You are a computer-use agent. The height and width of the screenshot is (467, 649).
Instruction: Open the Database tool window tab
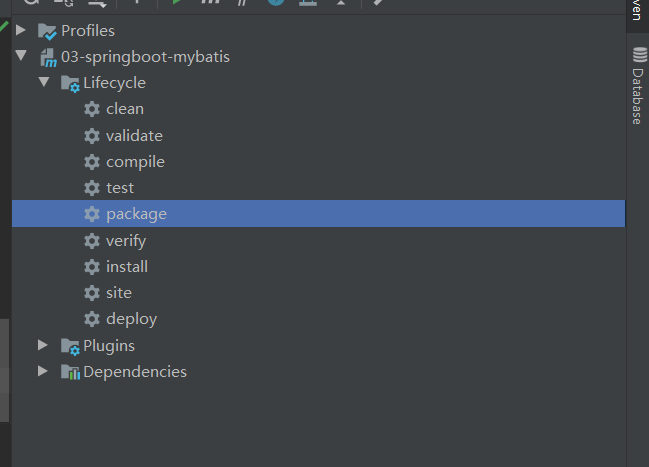tap(637, 86)
